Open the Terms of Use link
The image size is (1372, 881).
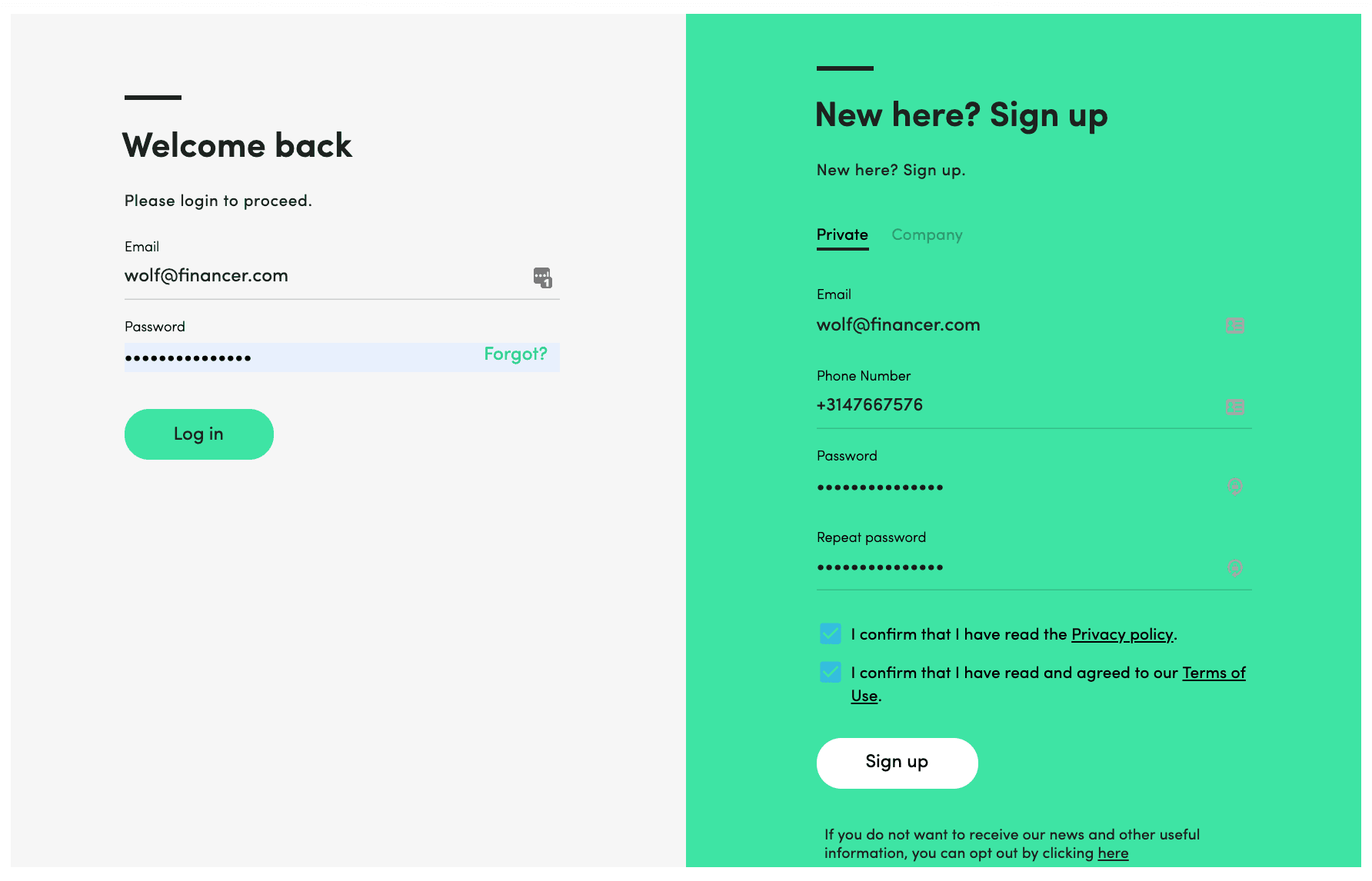pyautogui.click(x=1213, y=673)
